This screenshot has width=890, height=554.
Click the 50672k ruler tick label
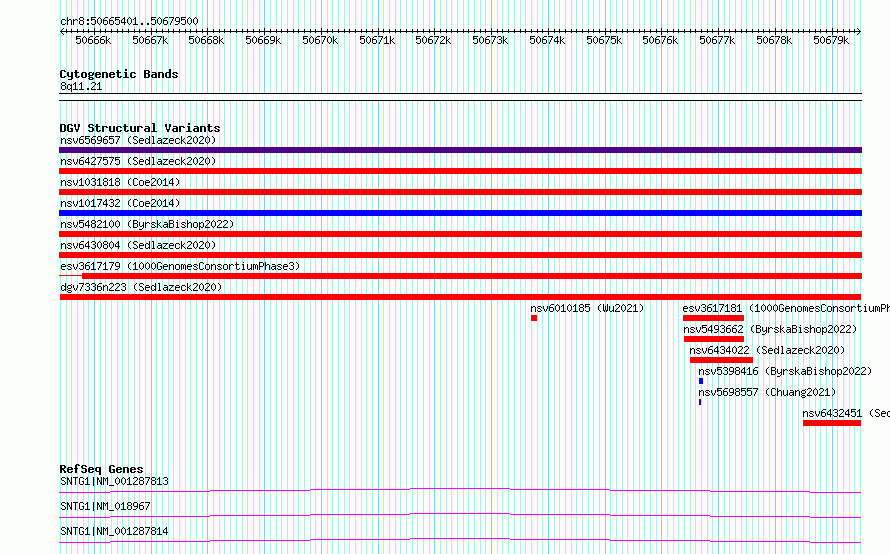pyautogui.click(x=433, y=40)
